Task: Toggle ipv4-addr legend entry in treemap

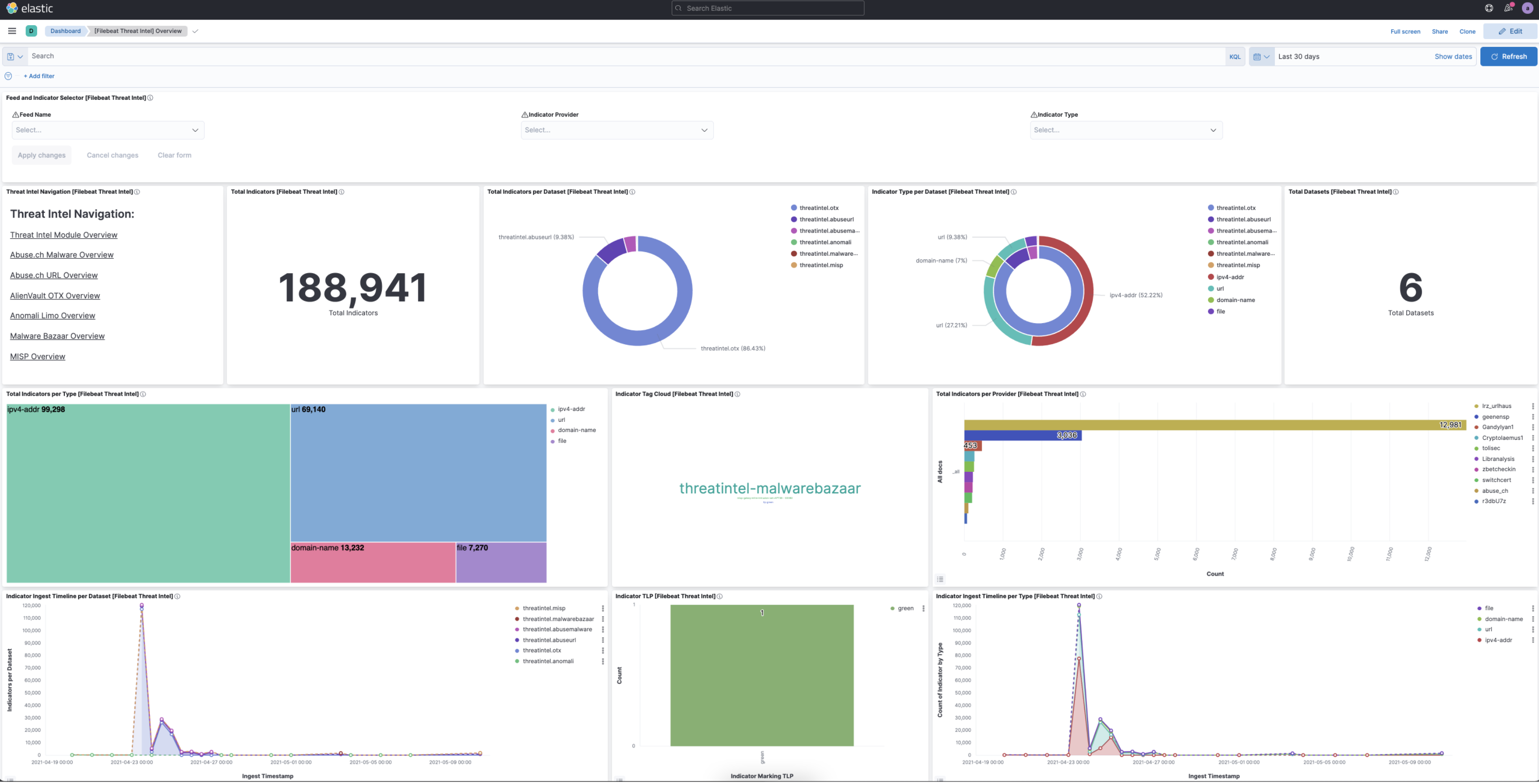Action: [570, 409]
